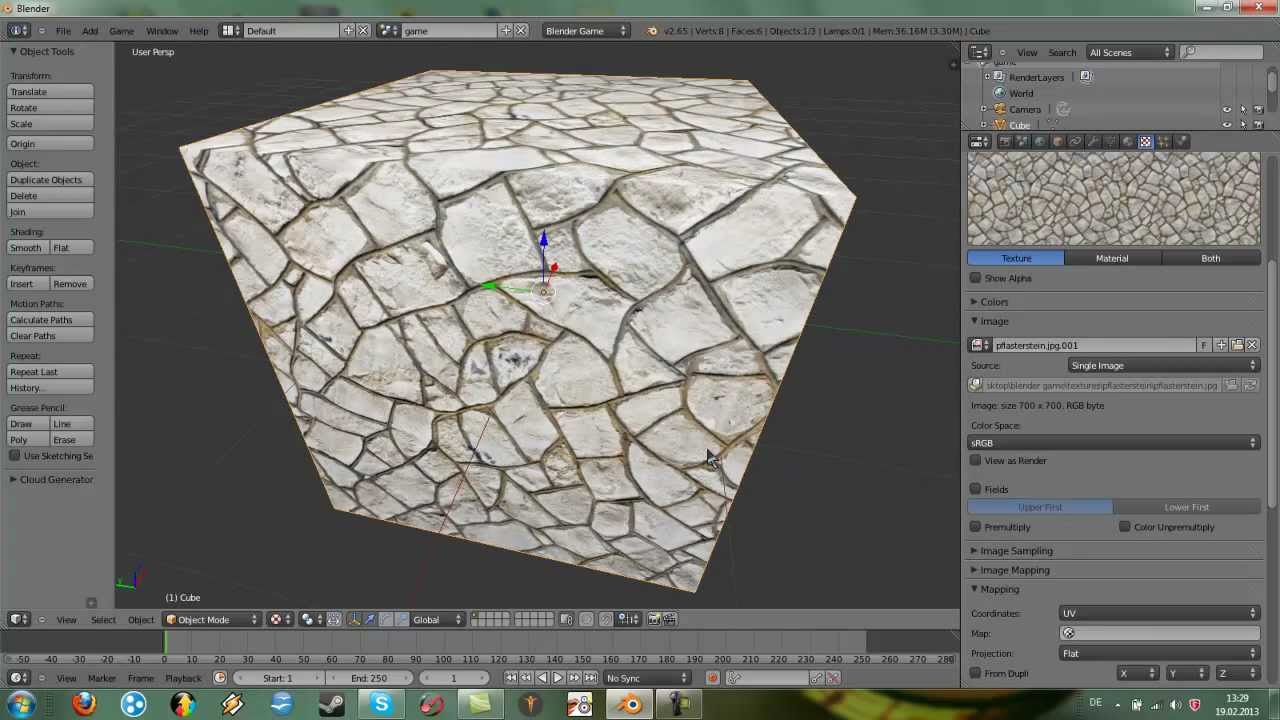This screenshot has height=720, width=1280.
Task: Toggle the Fields checkbox
Action: (x=975, y=489)
